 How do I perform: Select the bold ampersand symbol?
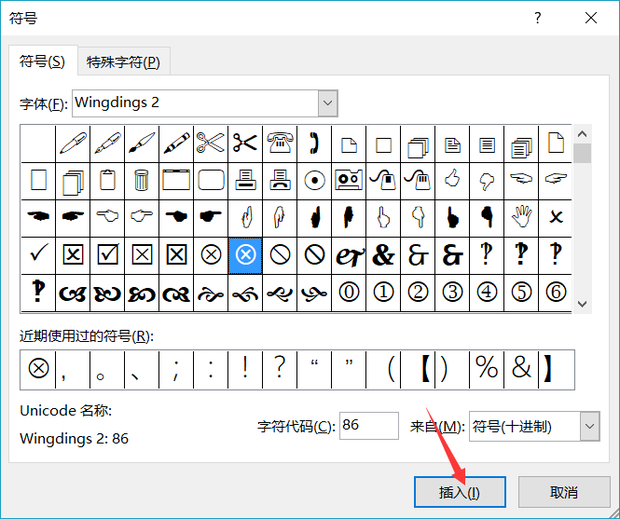pos(383,255)
